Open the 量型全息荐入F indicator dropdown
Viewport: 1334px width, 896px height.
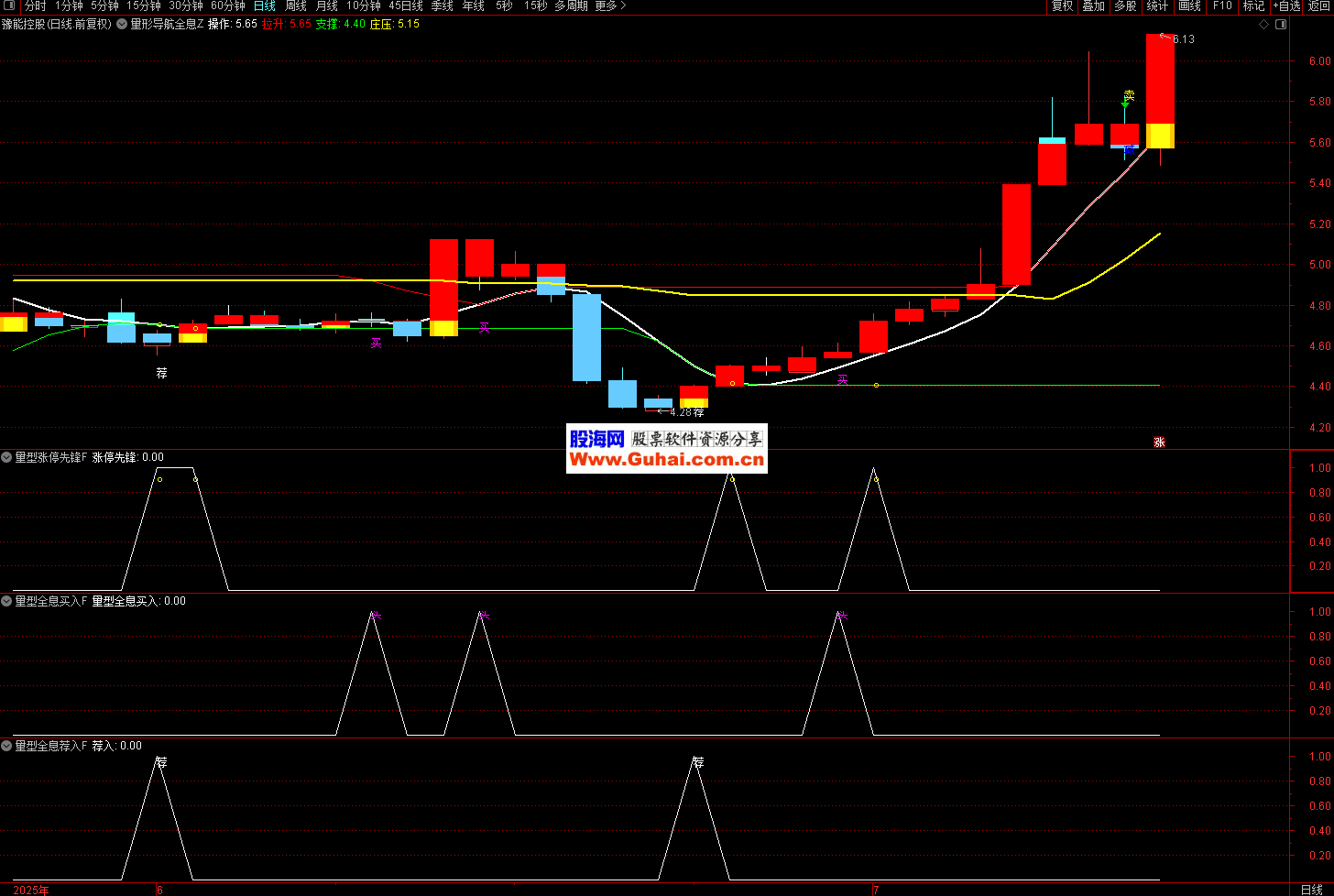[x=6, y=746]
